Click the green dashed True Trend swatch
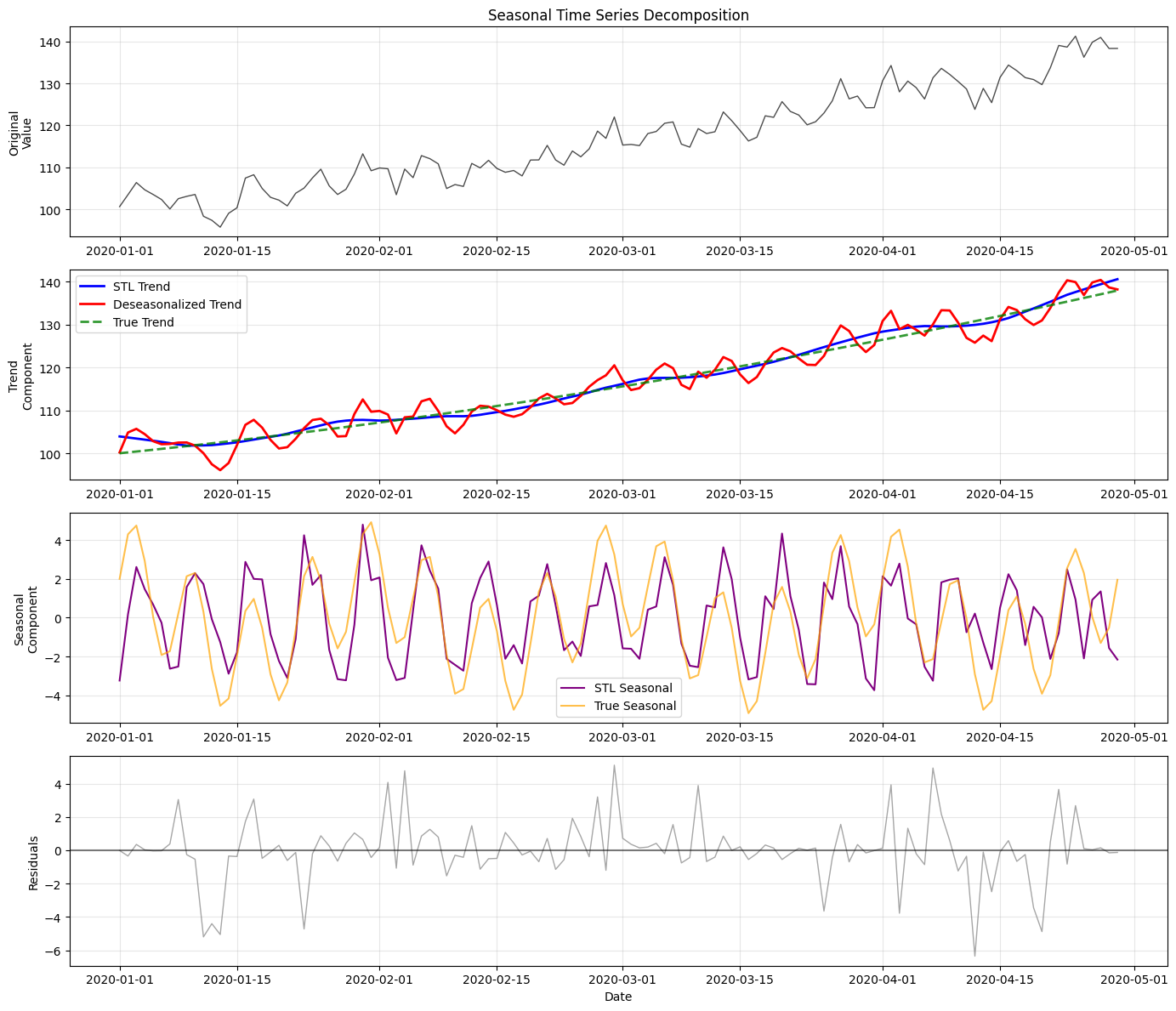This screenshot has height=1011, width=1176. [94, 322]
